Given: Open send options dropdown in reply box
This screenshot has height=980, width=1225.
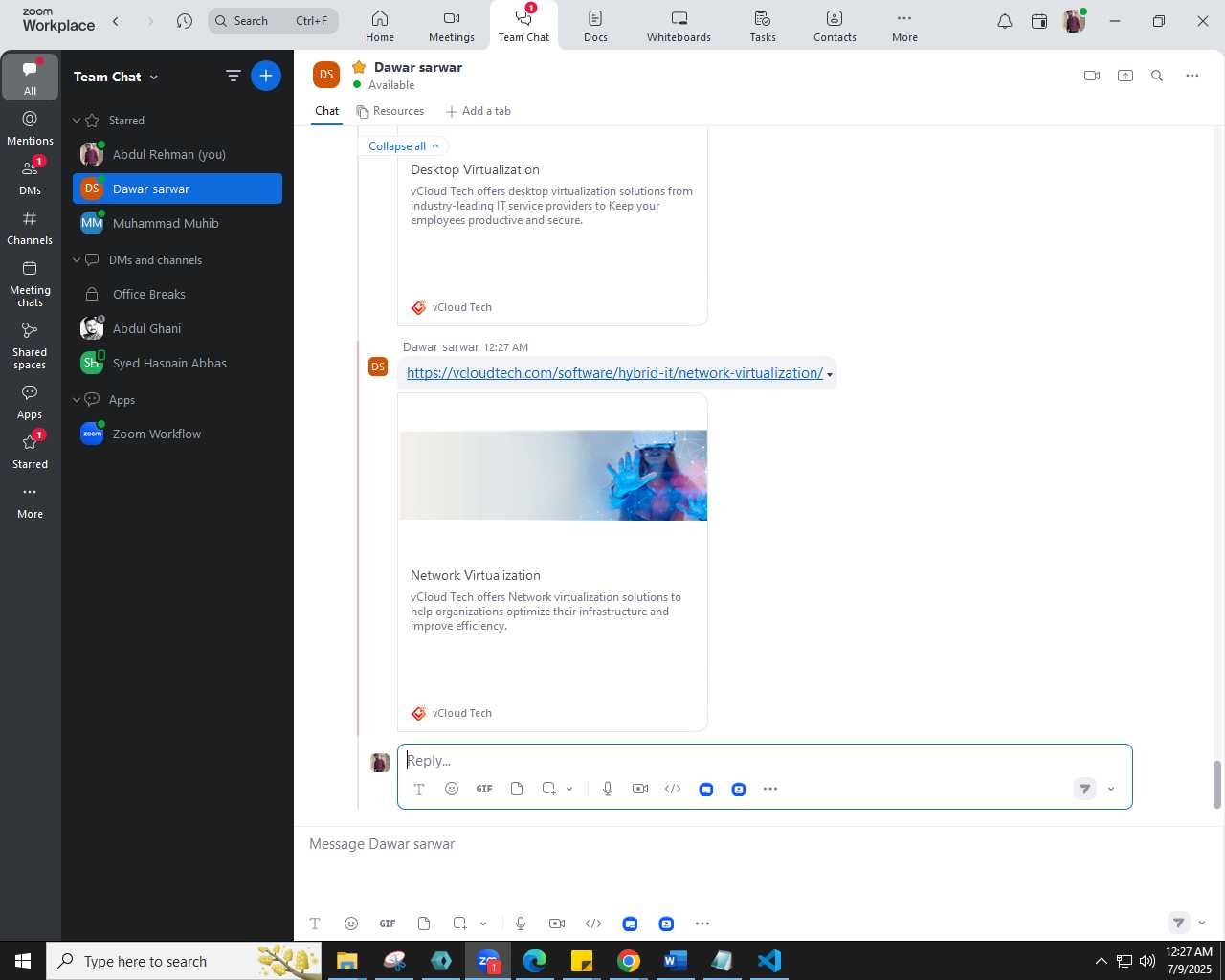Looking at the screenshot, I should click(1111, 789).
